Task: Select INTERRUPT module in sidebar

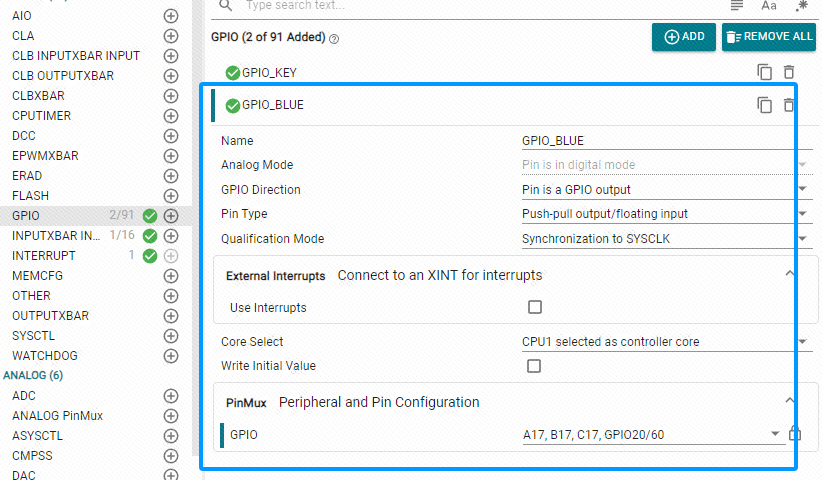Action: pyautogui.click(x=44, y=256)
